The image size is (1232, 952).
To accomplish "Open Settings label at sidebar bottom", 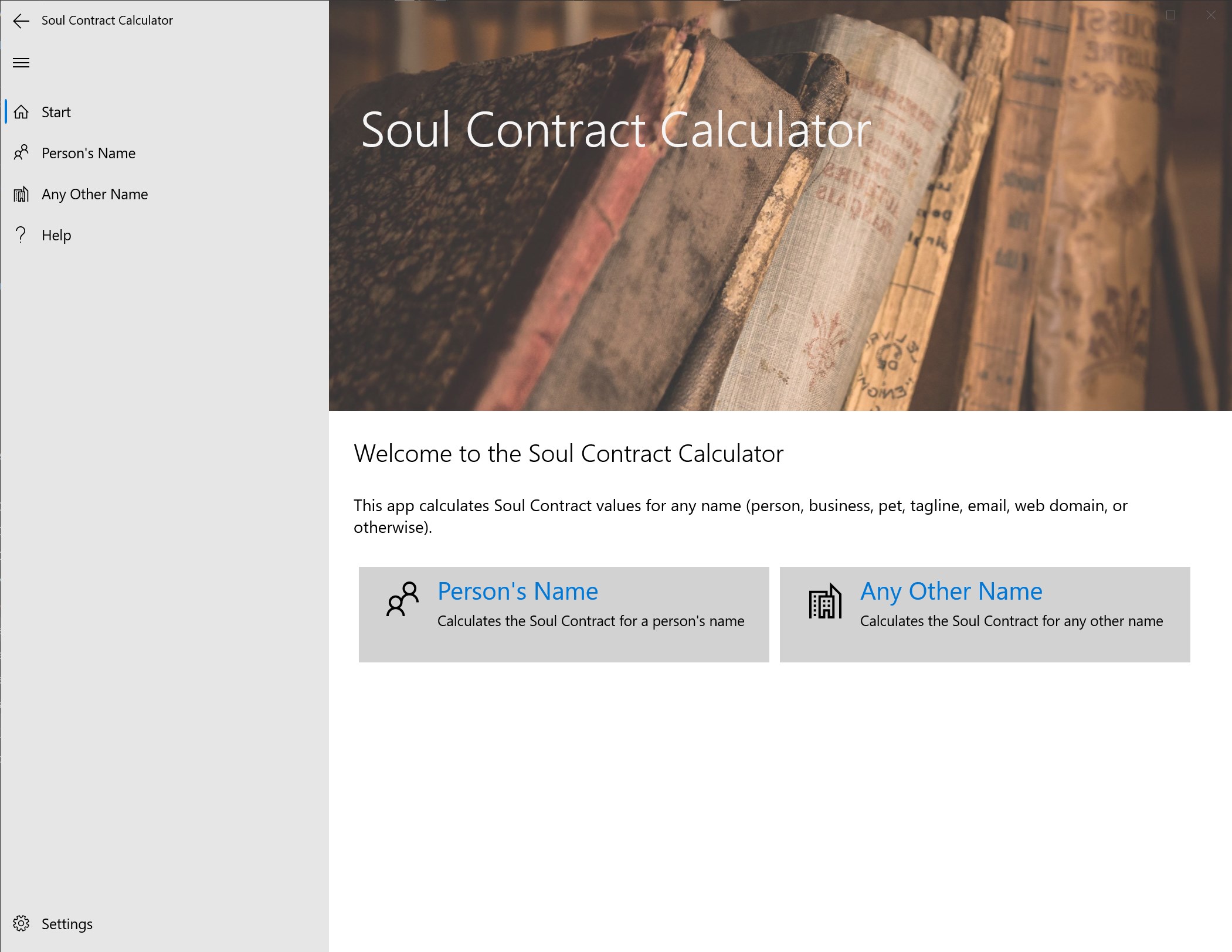I will tap(67, 924).
